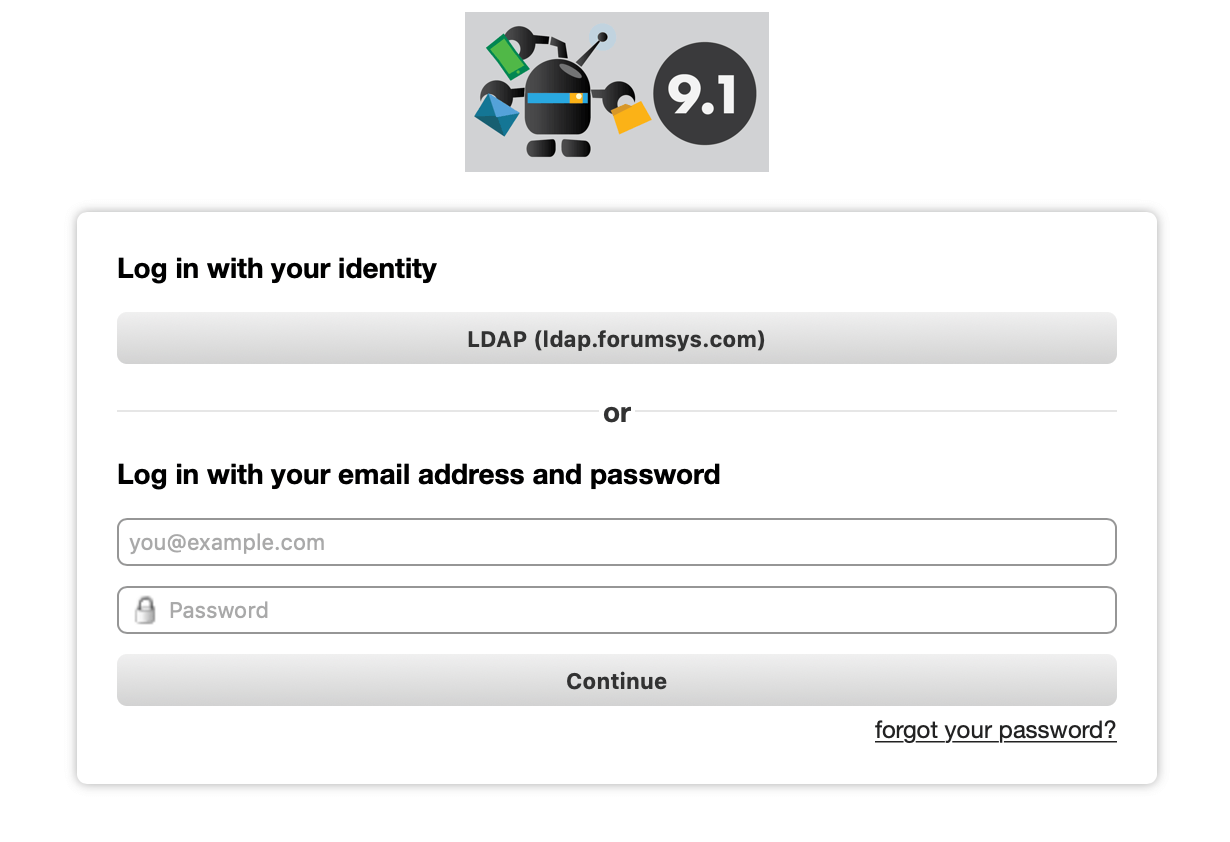Viewport: 1230px width, 842px height.
Task: Click the "Log in with your email address" heading
Action: tap(418, 474)
